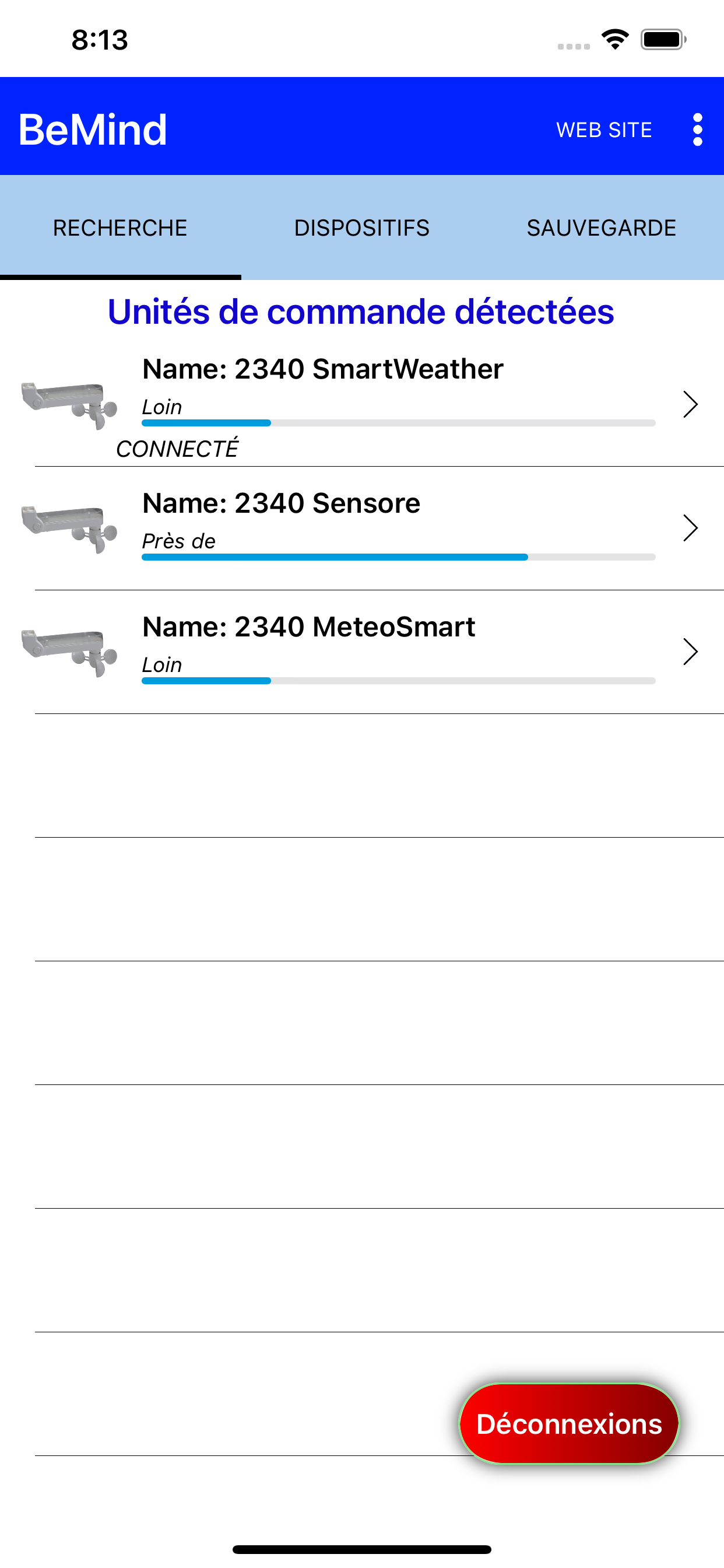Tap the 2340 MeteoSmart device image
The image size is (724, 1568).
69,653
